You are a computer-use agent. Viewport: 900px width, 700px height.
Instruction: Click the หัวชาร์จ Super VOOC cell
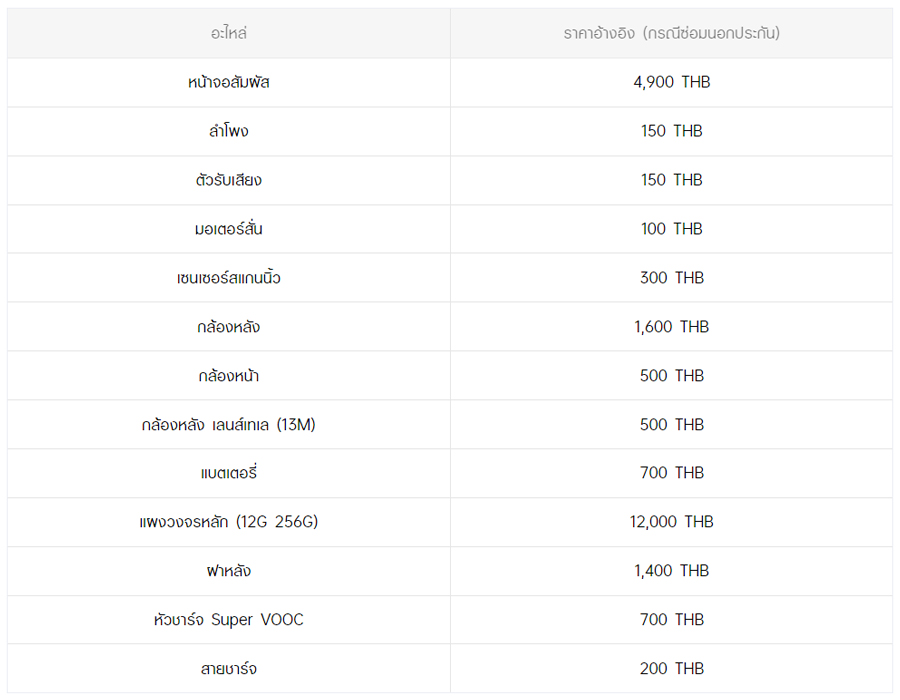[228, 620]
